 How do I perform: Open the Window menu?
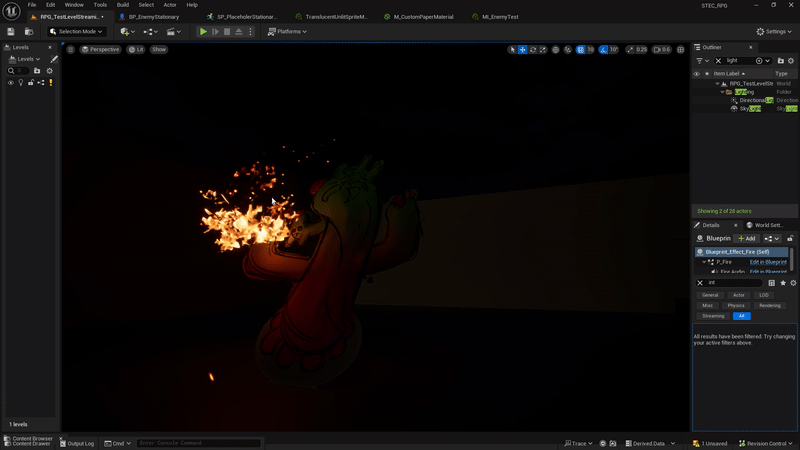pyautogui.click(x=74, y=5)
